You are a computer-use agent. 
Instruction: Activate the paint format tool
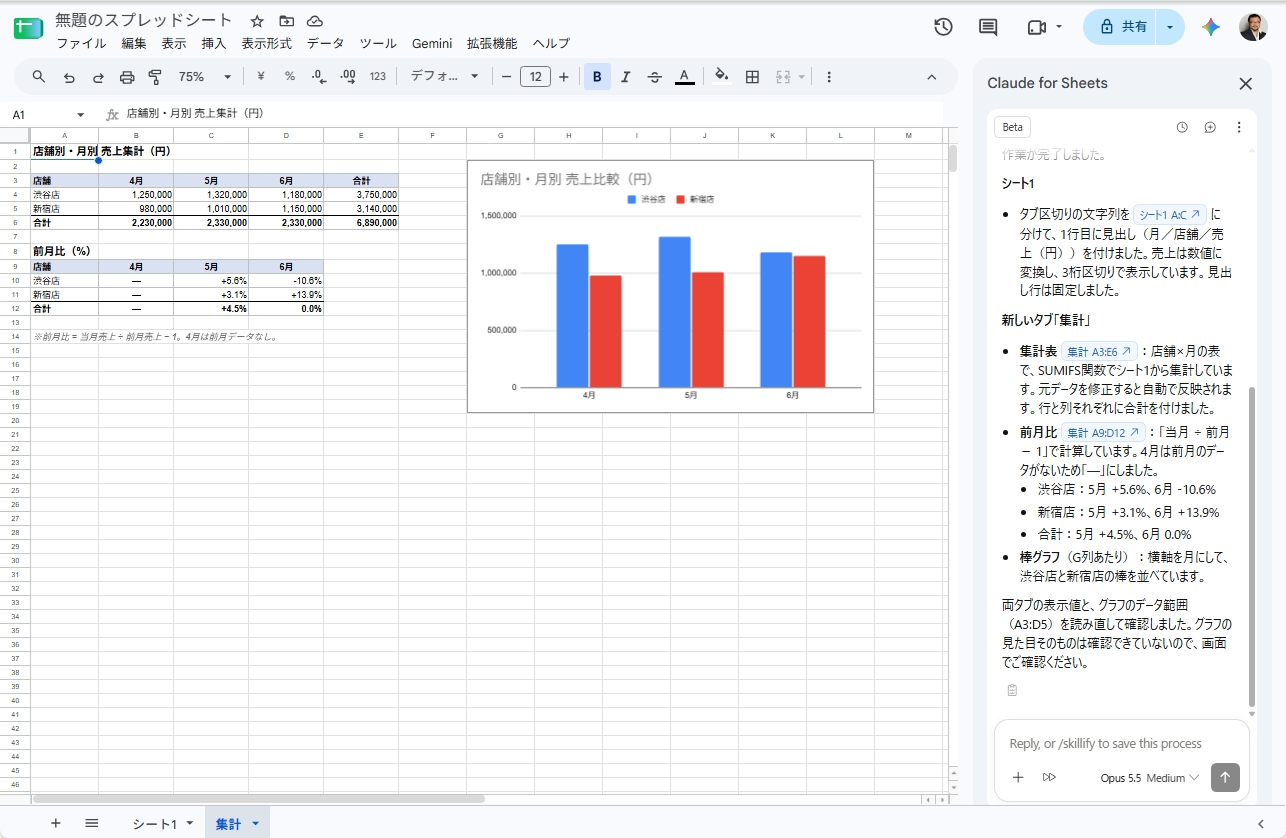point(155,77)
